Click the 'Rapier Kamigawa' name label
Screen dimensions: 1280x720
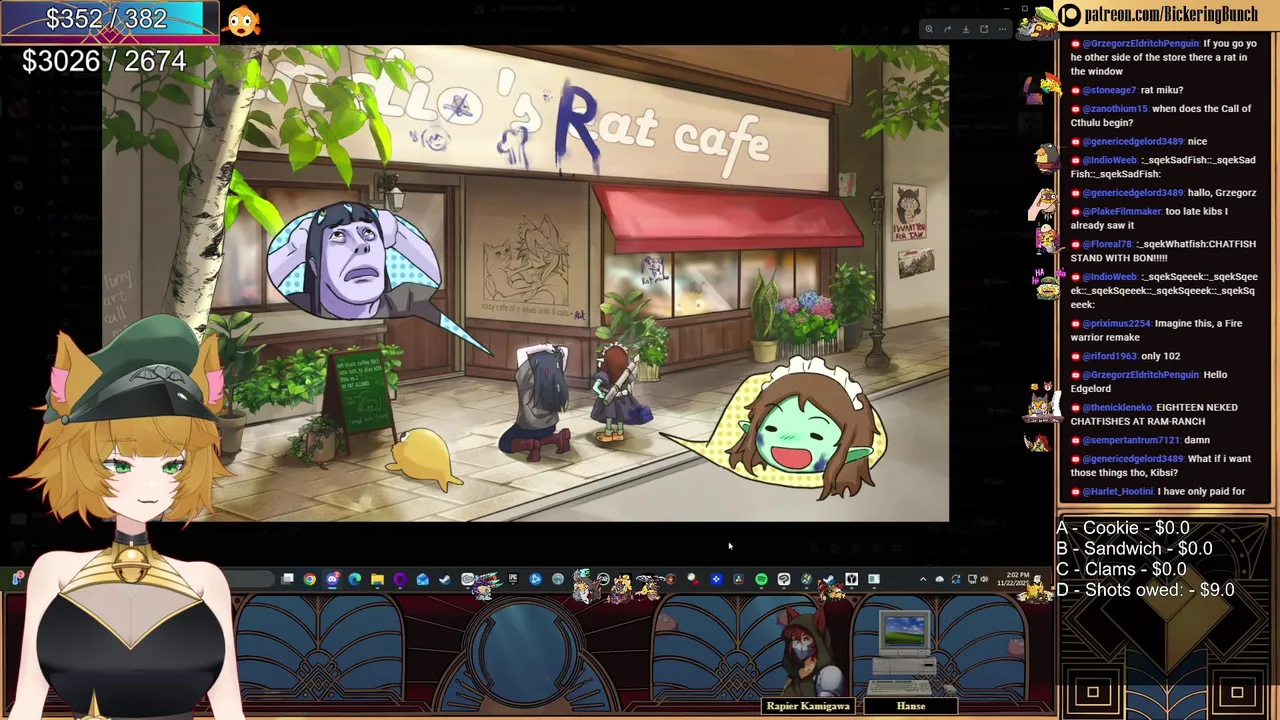click(x=807, y=706)
